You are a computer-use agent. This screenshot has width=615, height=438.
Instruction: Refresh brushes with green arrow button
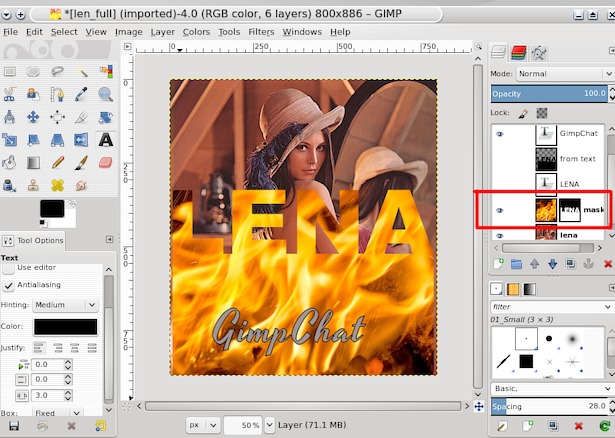(x=605, y=426)
